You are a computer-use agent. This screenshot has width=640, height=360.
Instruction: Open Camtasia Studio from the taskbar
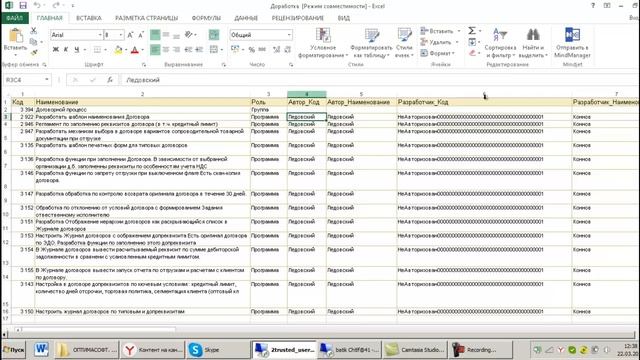[415, 350]
